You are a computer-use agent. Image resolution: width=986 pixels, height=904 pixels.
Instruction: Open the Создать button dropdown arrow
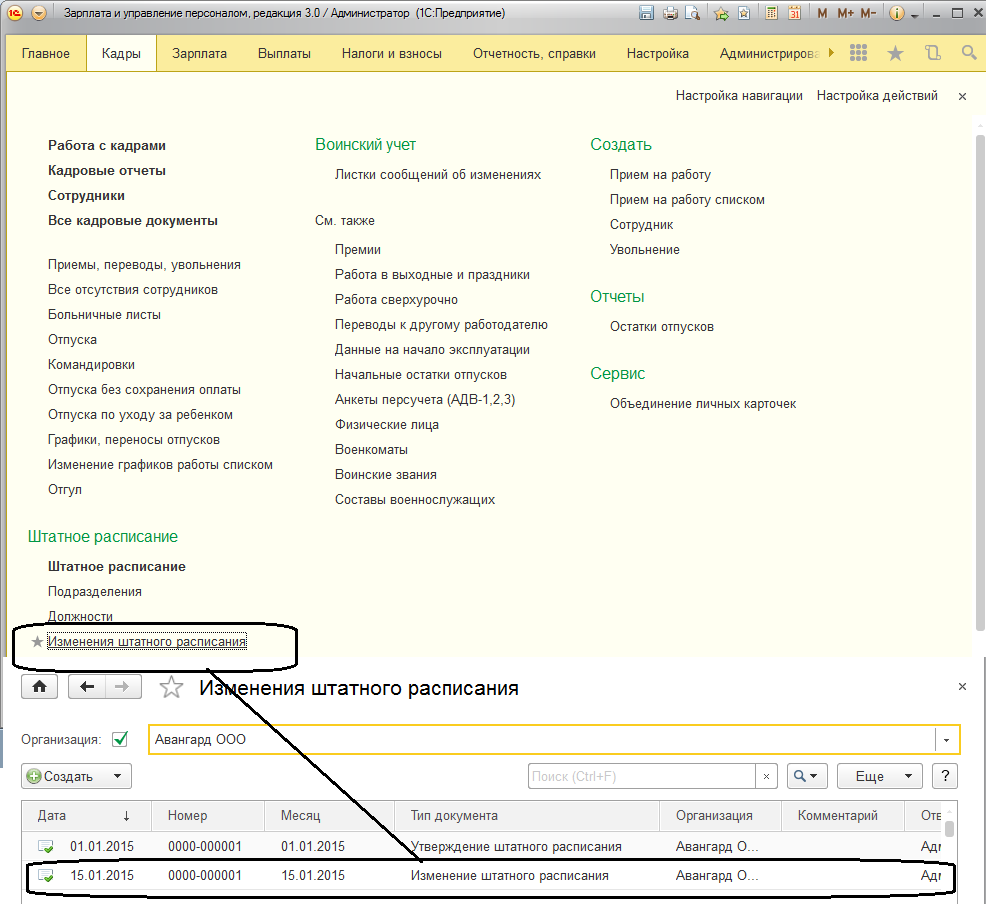118,776
